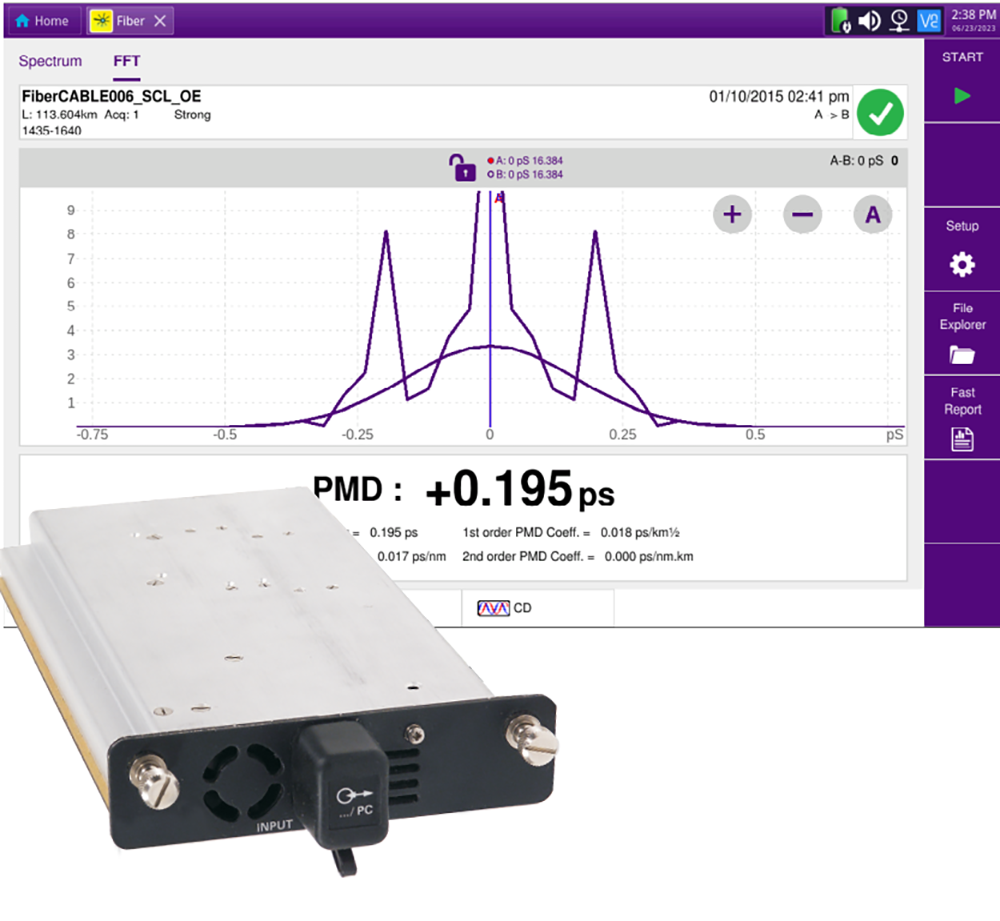Go to the Home tab

pyautogui.click(x=42, y=19)
